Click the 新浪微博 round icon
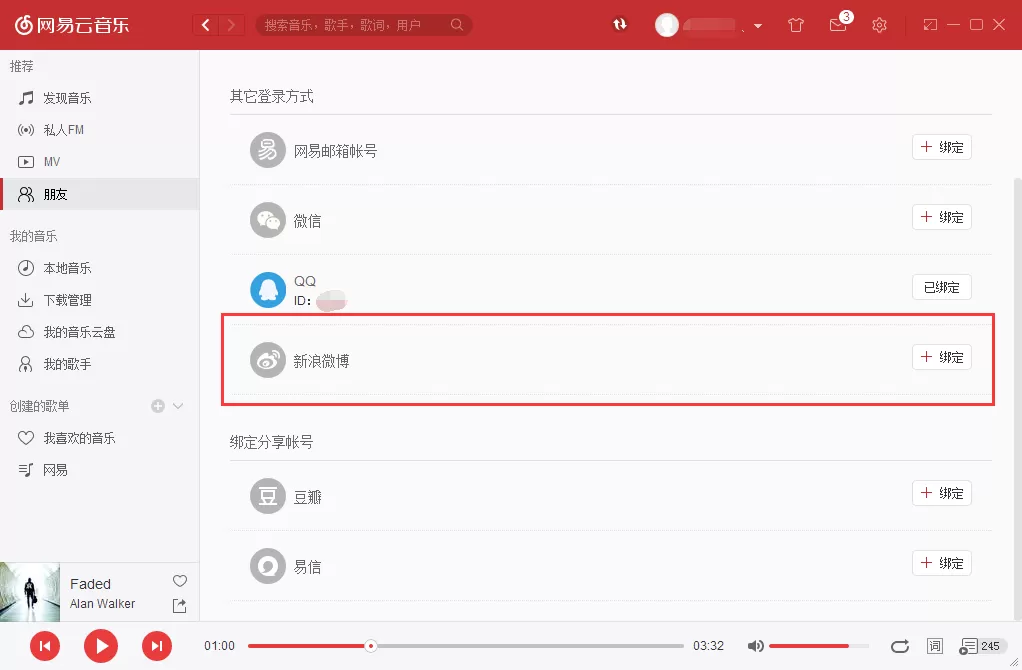The image size is (1022, 670). [x=268, y=360]
